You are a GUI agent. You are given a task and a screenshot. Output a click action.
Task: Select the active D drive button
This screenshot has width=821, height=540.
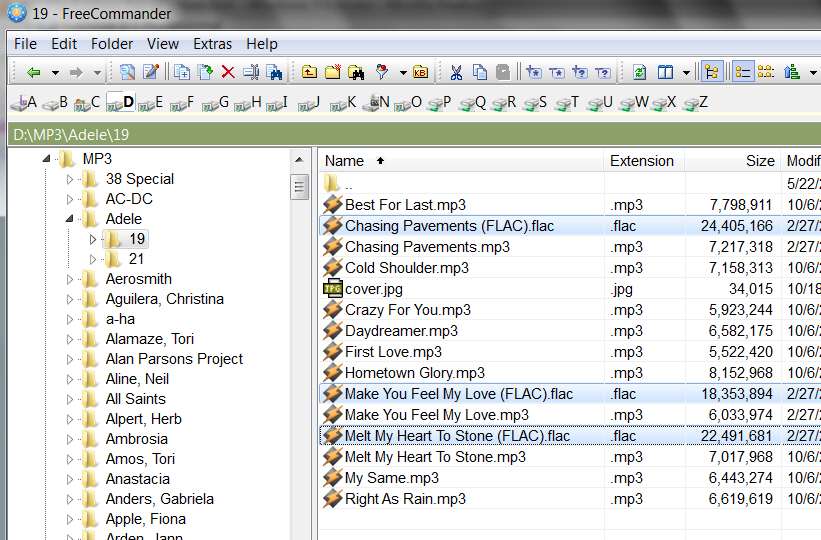120,102
